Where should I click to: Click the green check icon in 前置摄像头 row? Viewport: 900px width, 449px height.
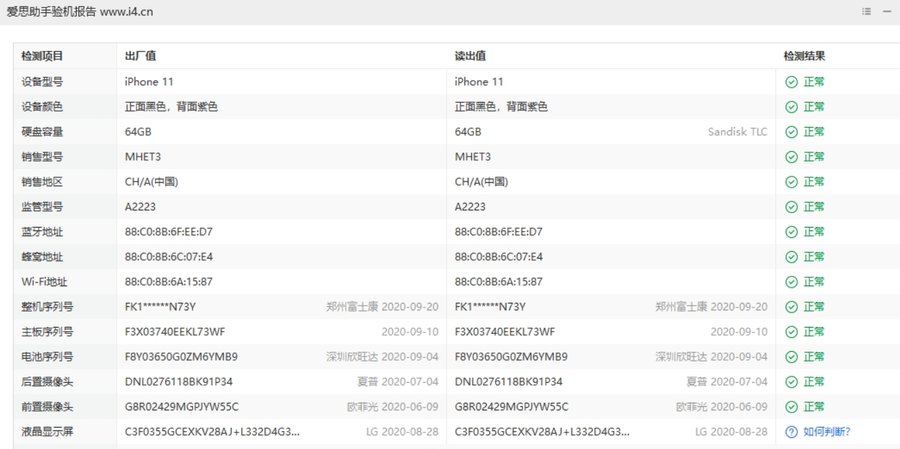(792, 407)
